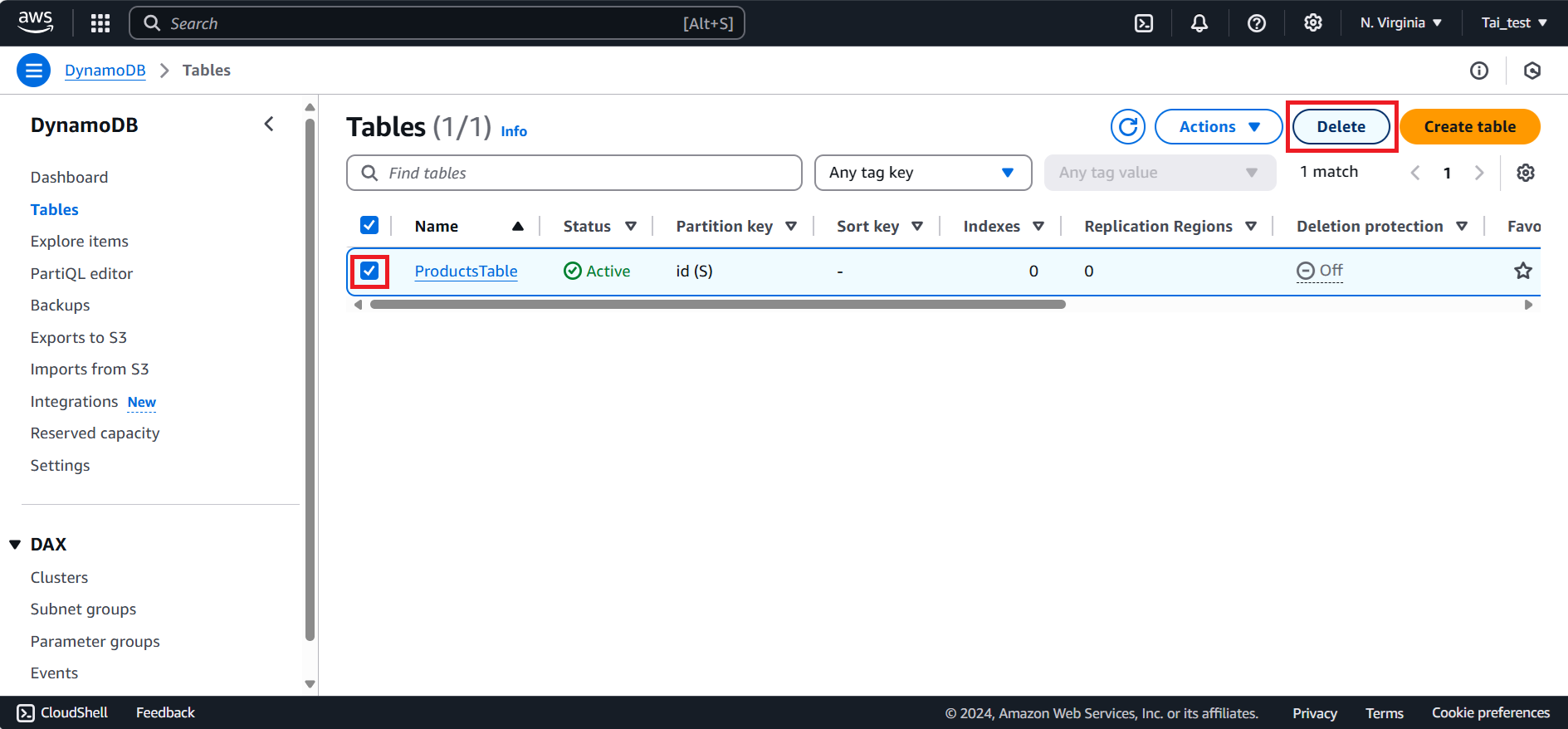Open the Any tag key dropdown
This screenshot has width=1568, height=729.
click(923, 173)
